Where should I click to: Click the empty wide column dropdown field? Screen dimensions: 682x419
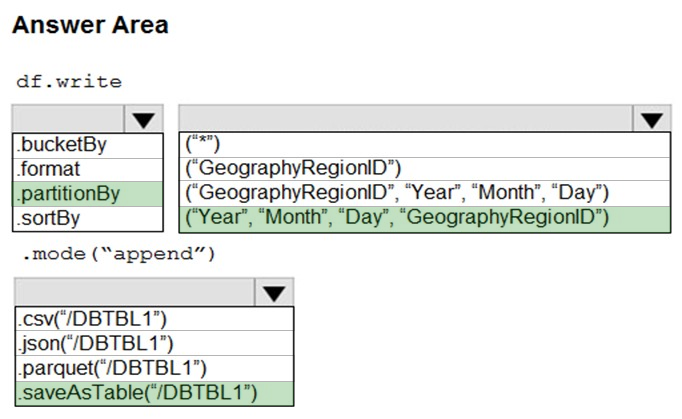point(406,118)
